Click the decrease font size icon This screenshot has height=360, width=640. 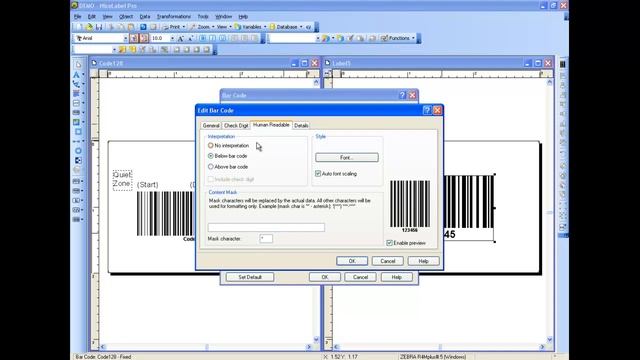click(191, 38)
